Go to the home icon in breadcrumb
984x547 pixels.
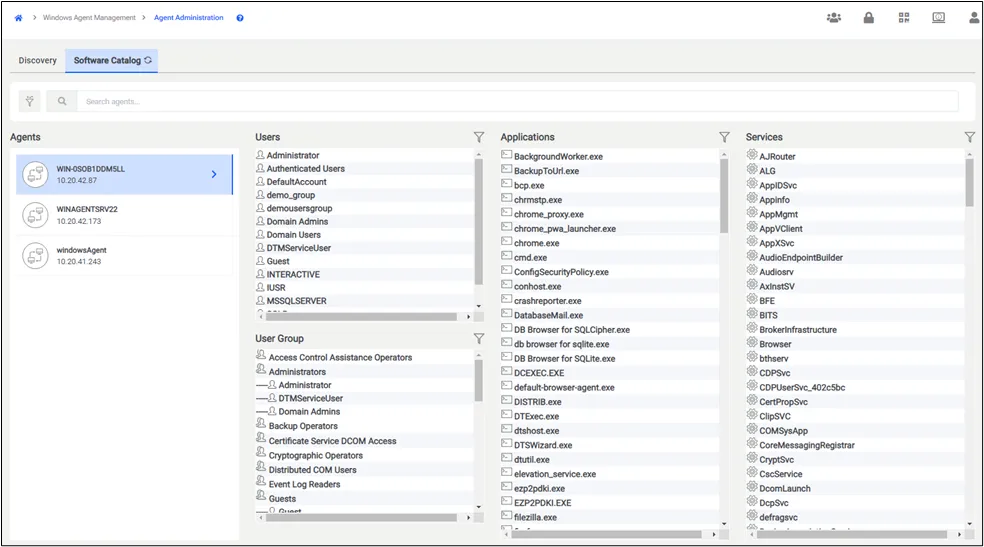pos(18,18)
